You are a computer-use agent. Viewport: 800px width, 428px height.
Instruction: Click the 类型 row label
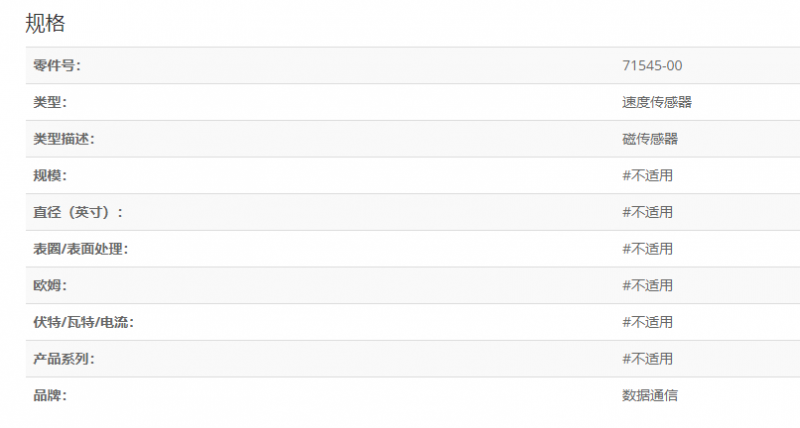click(50, 102)
